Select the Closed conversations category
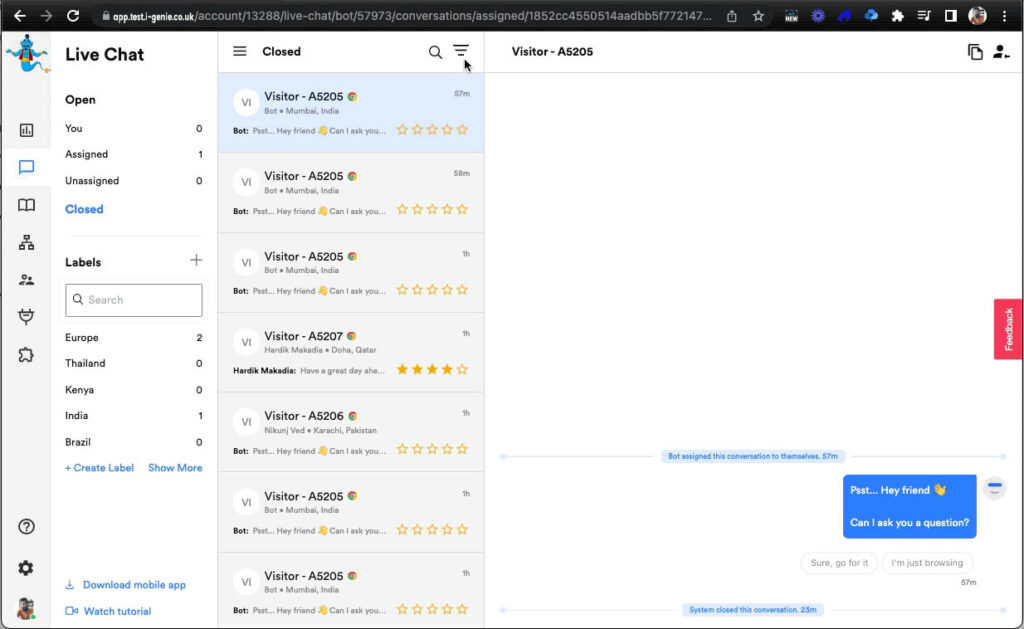The image size is (1024, 629). click(x=84, y=209)
